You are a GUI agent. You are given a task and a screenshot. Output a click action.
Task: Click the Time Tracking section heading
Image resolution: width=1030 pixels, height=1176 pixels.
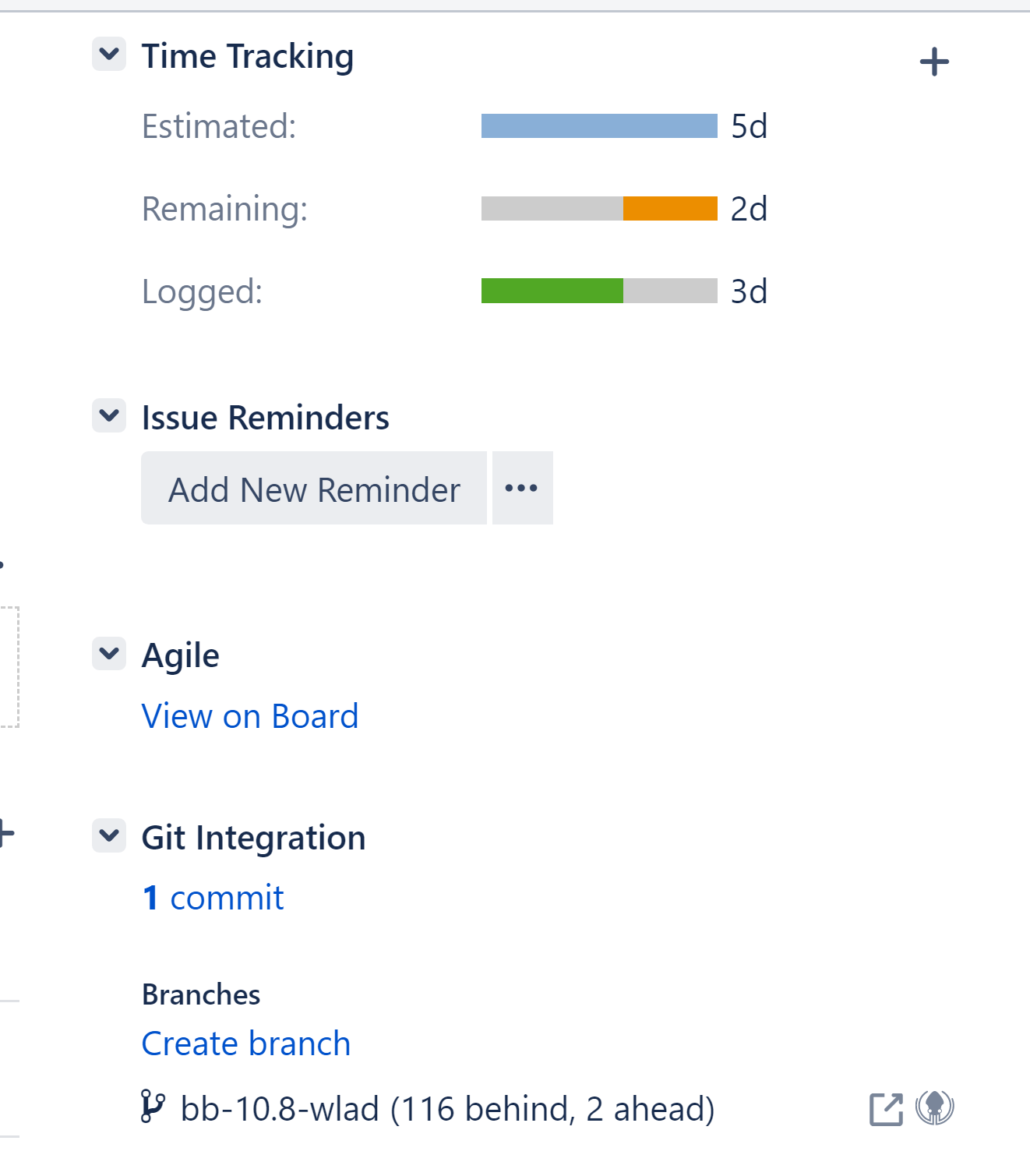coord(248,57)
